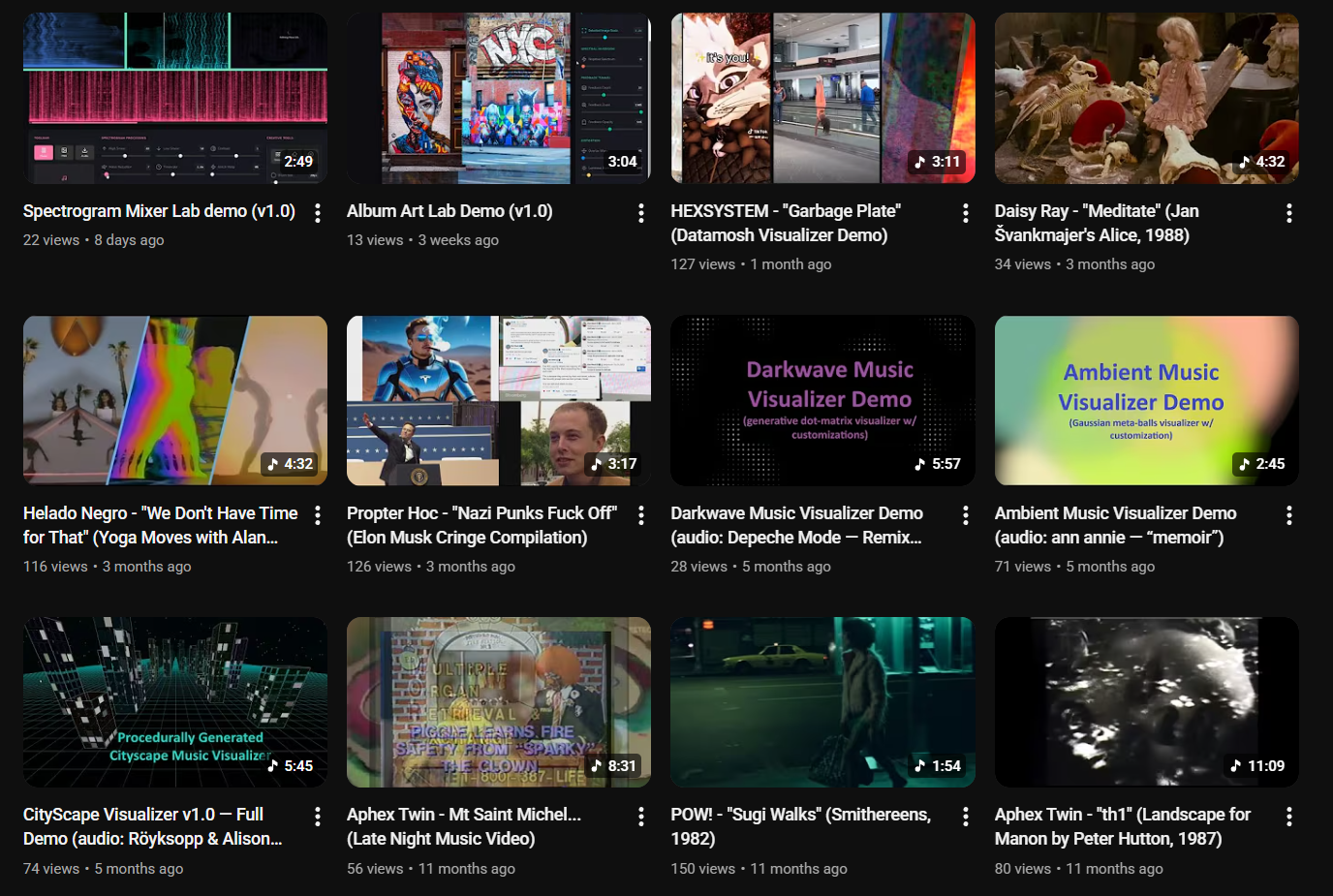Viewport: 1333px width, 896px height.
Task: Open title link Album Art Lab Demo (v1.0)
Action: tap(449, 211)
